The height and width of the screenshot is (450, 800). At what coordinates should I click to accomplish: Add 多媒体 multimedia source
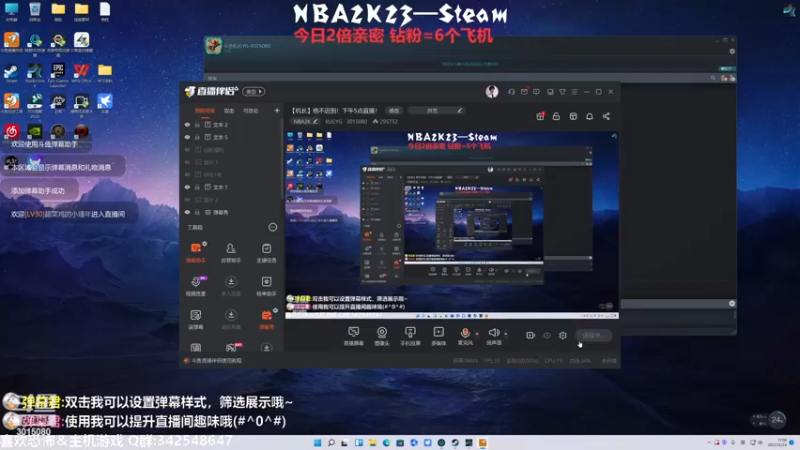pyautogui.click(x=439, y=336)
